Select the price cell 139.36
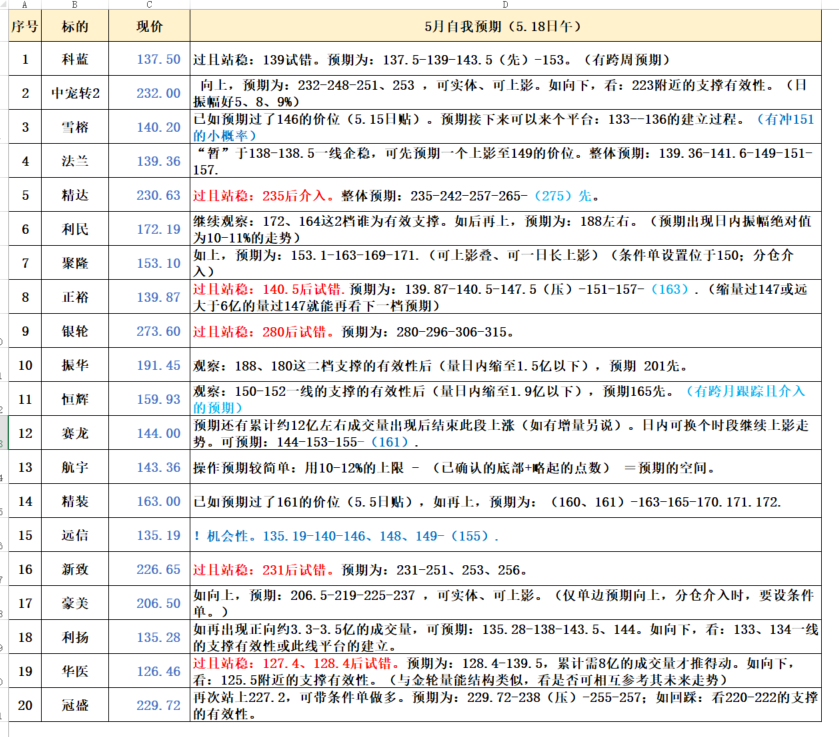The image size is (839, 737). coord(149,161)
